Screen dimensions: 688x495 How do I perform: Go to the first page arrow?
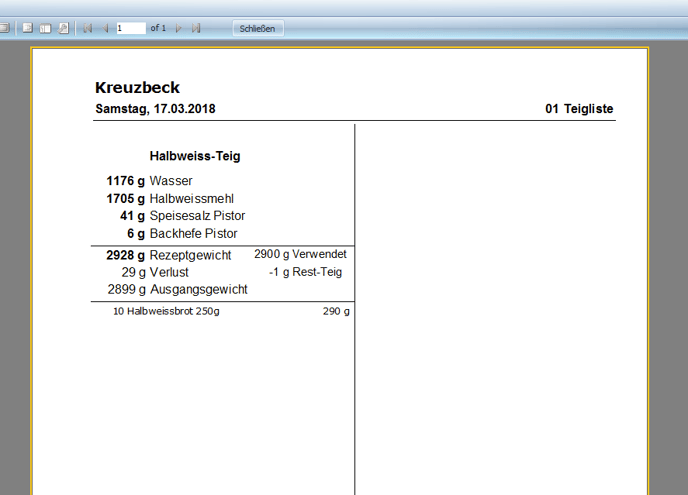click(87, 28)
